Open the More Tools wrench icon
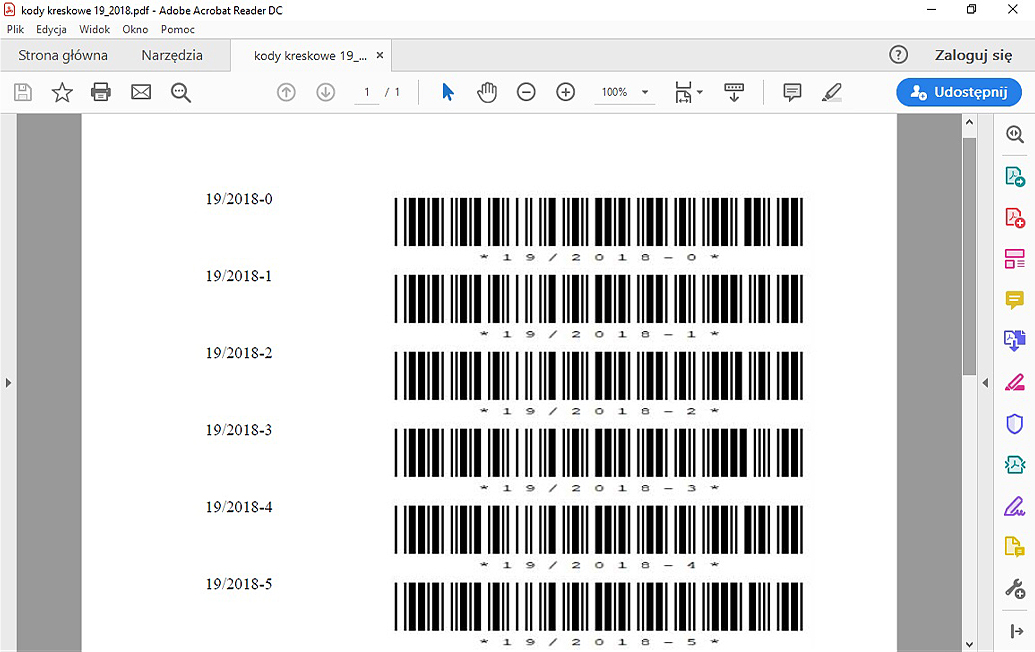The height and width of the screenshot is (652, 1035). coord(1015,589)
